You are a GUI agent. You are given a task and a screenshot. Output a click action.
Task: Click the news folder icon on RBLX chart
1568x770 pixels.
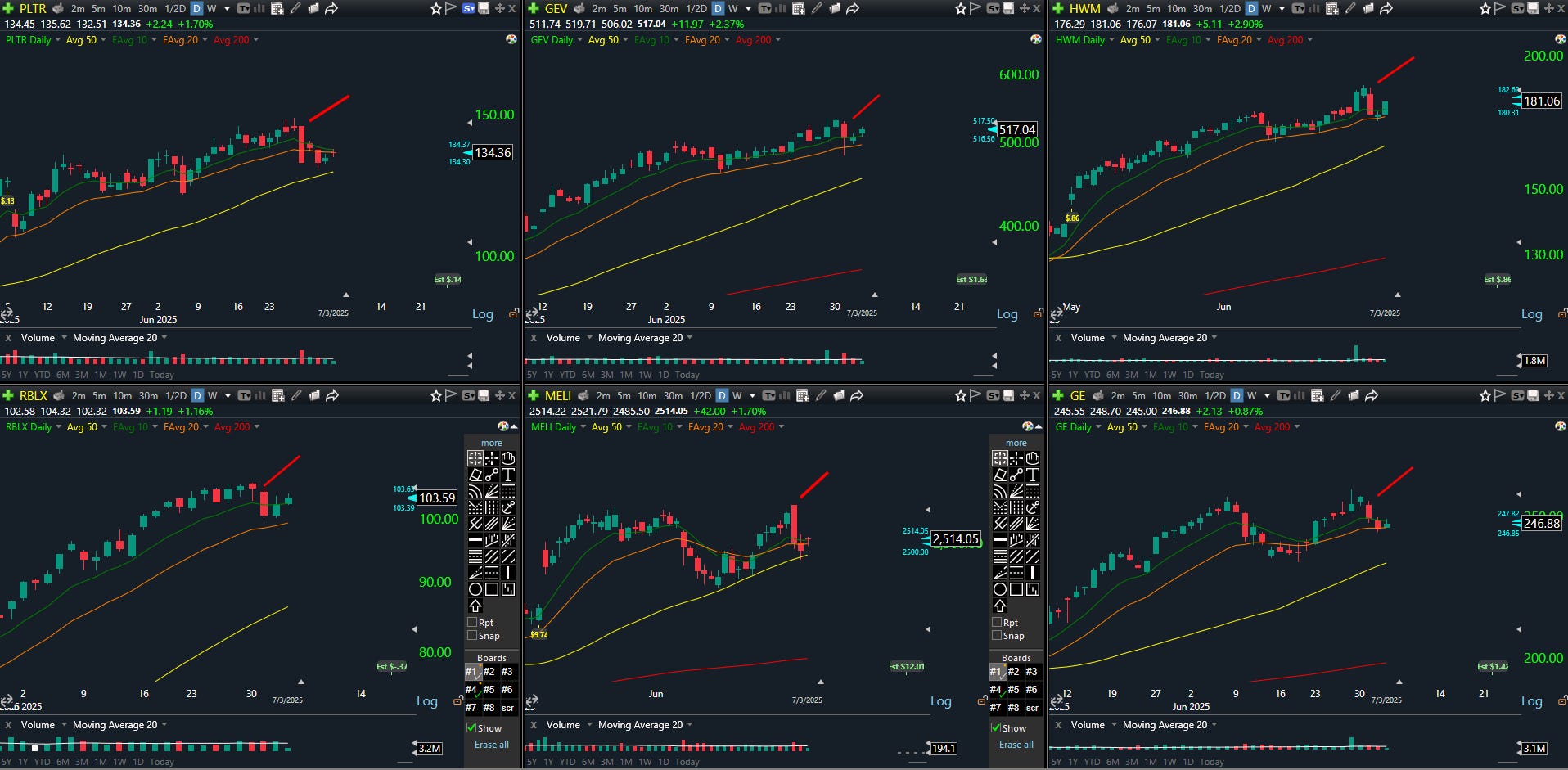pyautogui.click(x=314, y=395)
